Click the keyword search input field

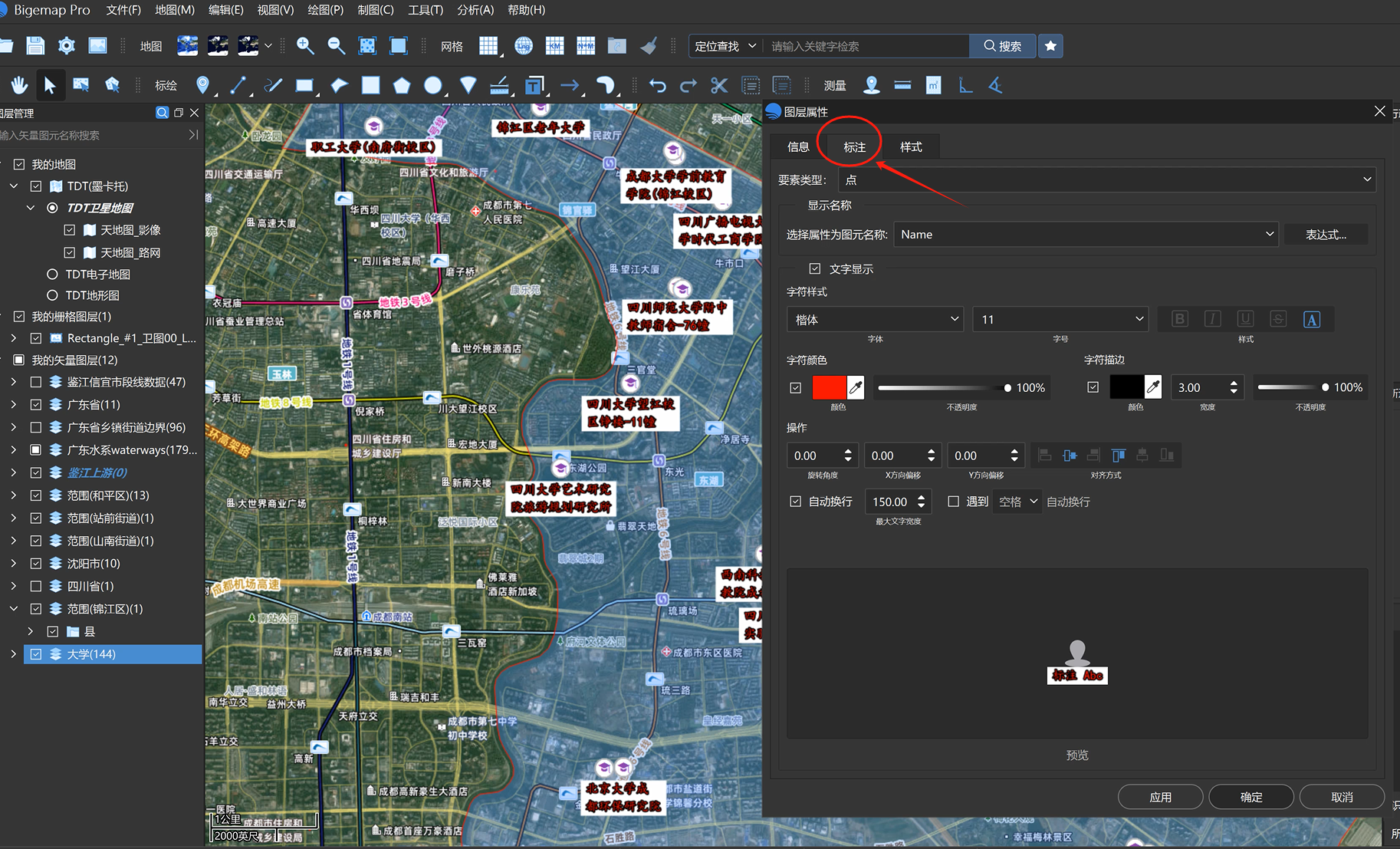pyautogui.click(x=866, y=46)
